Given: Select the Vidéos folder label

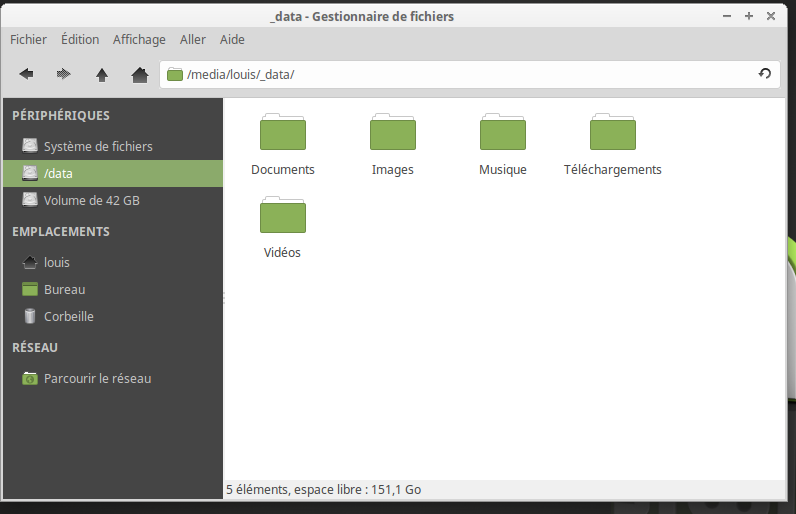Looking at the screenshot, I should click(282, 252).
